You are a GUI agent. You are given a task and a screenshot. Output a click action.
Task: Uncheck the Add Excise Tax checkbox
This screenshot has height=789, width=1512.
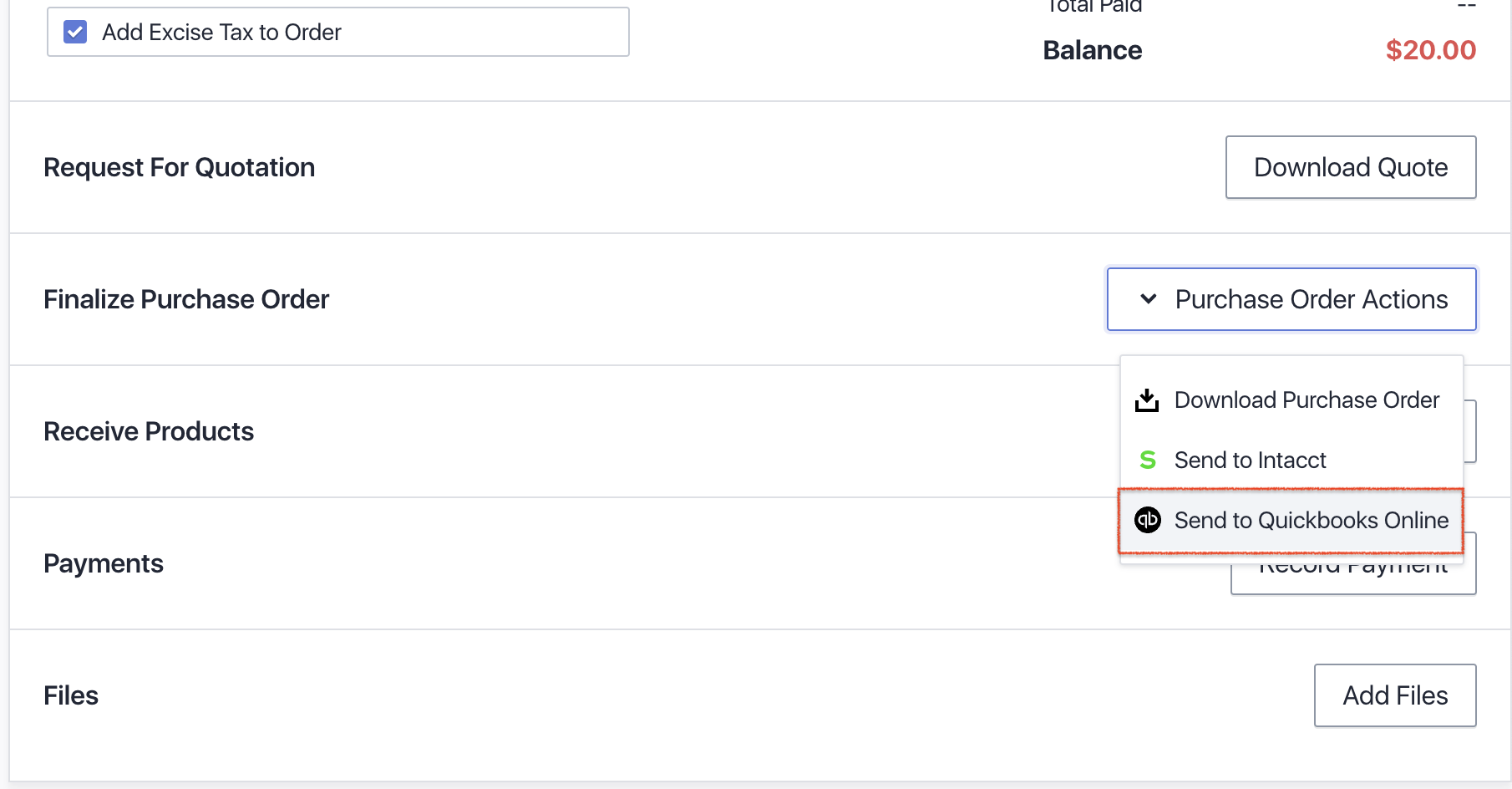click(75, 32)
